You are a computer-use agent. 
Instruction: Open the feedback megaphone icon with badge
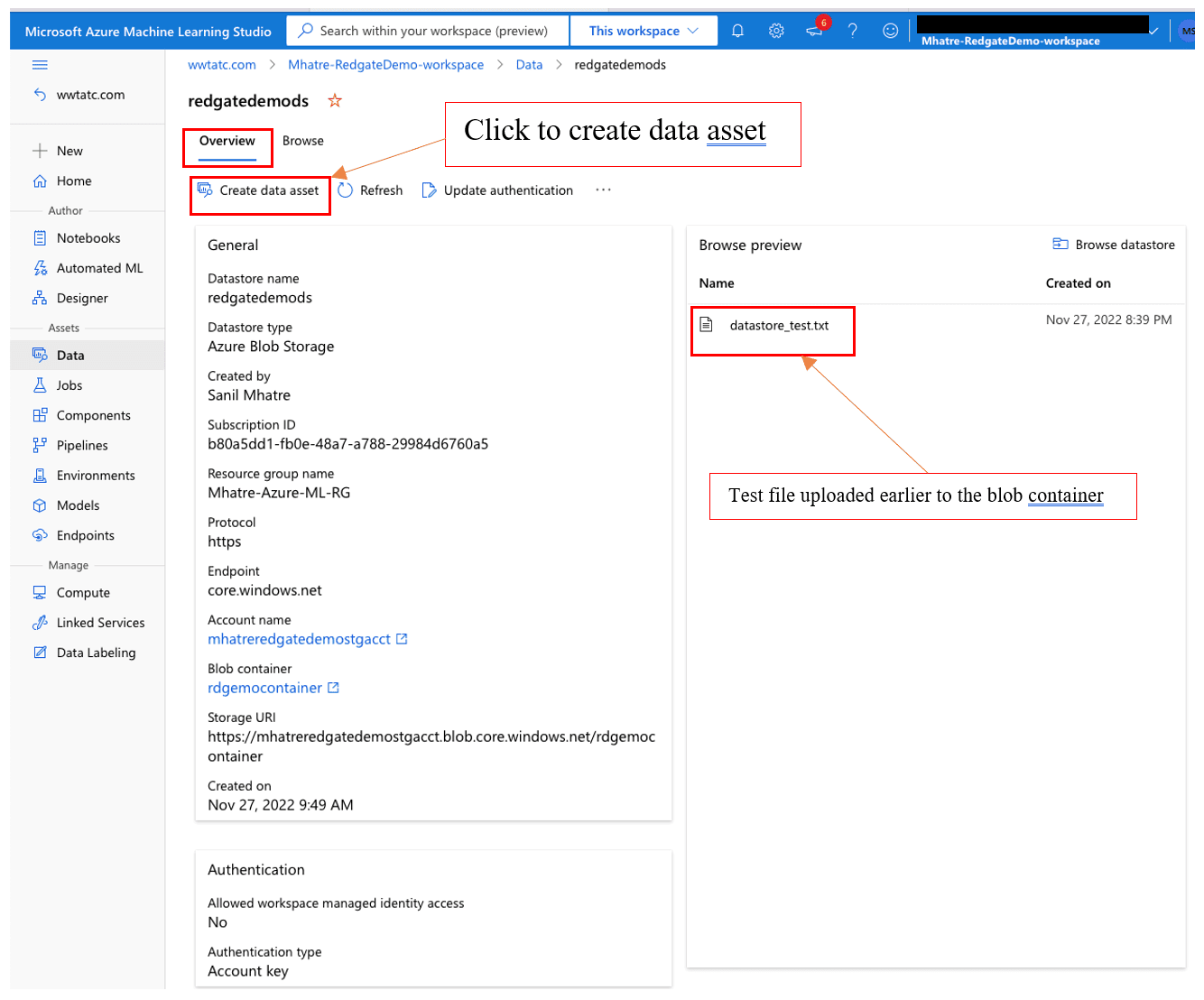point(815,30)
